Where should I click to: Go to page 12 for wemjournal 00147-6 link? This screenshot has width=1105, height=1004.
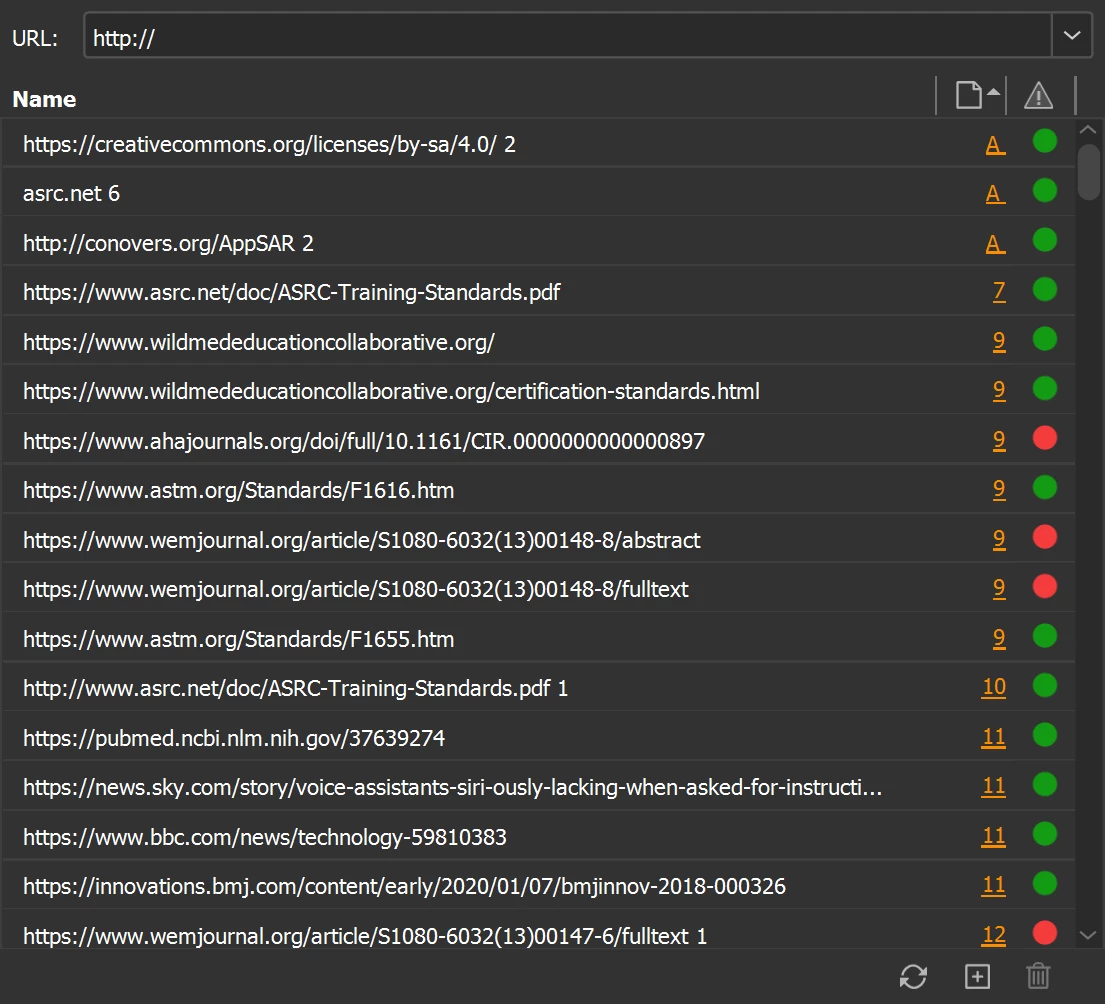994,935
